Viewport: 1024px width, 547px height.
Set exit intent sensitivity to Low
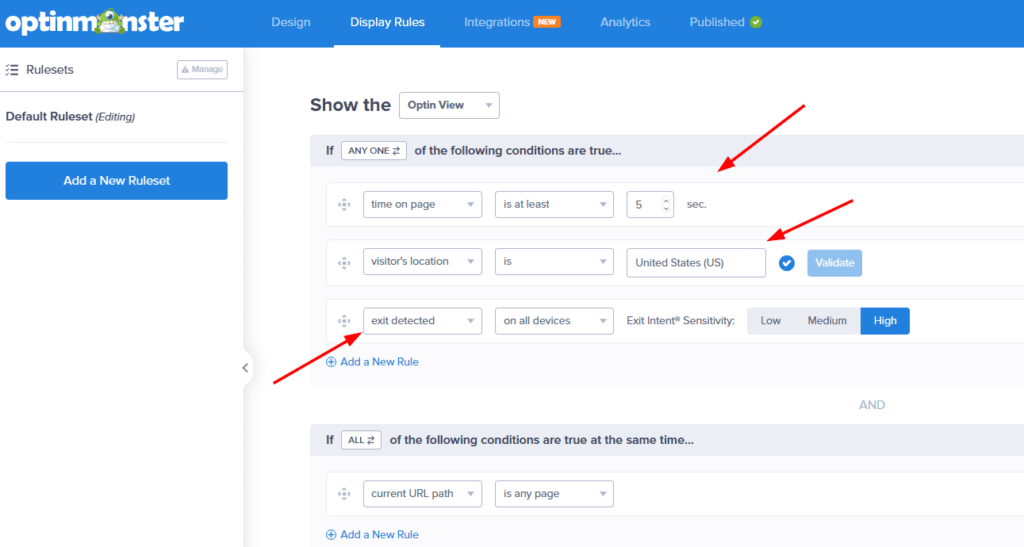(x=770, y=321)
